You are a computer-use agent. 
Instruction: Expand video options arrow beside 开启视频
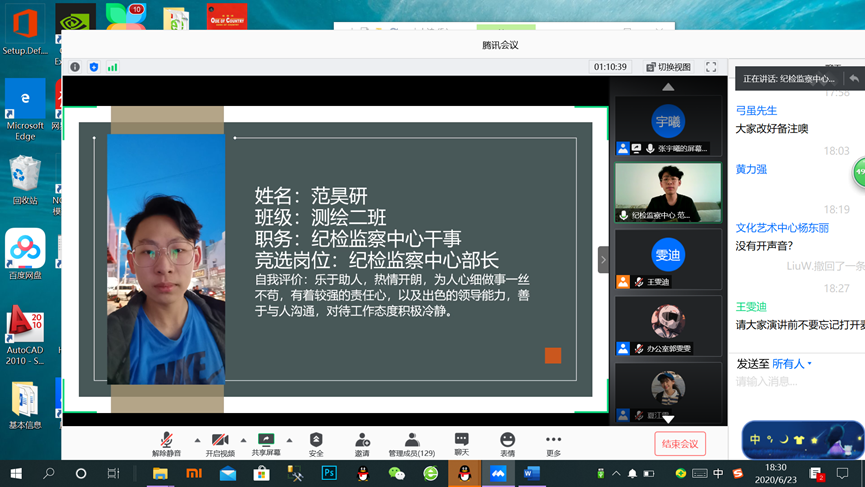point(243,440)
